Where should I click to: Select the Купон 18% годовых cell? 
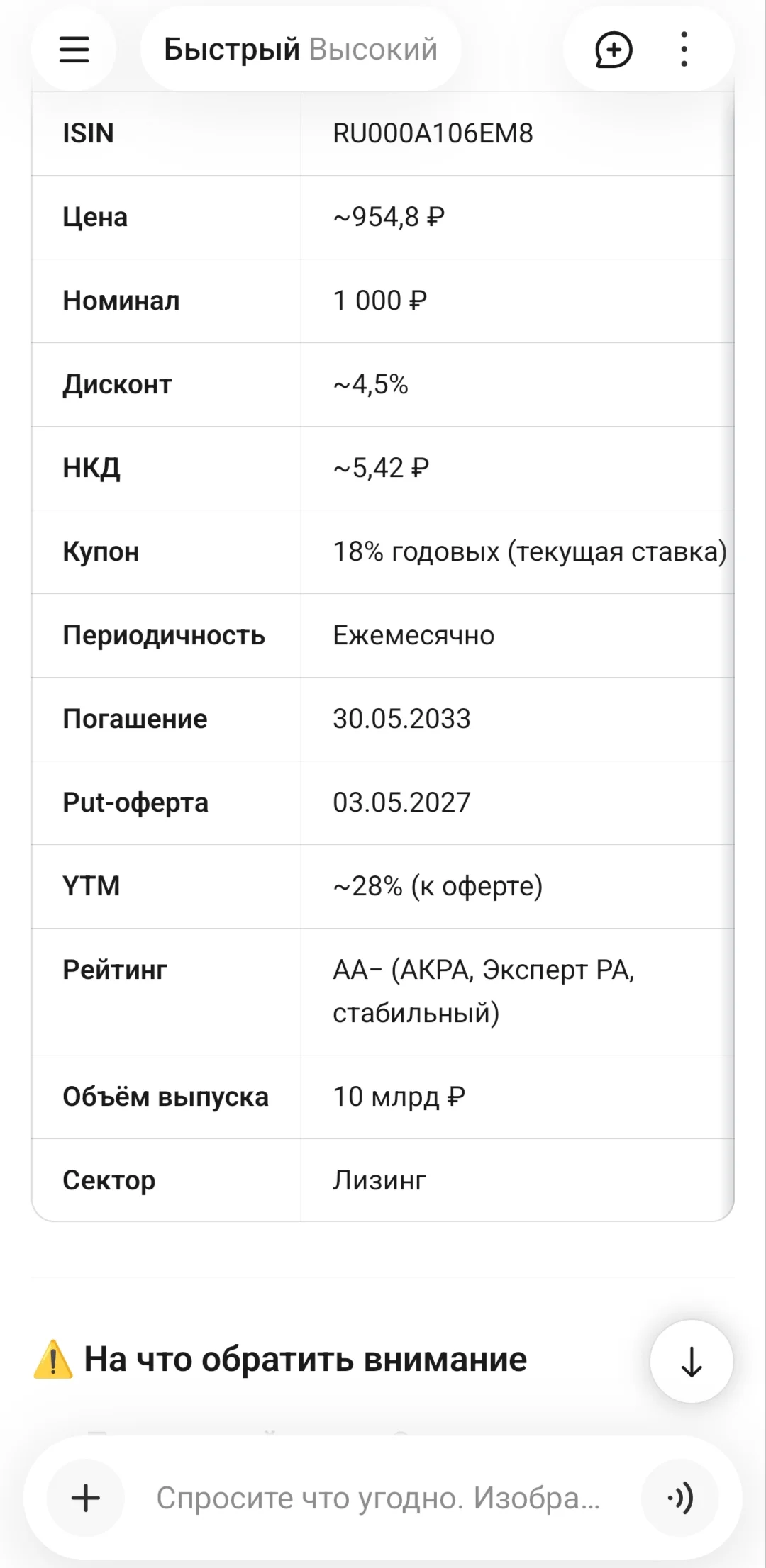(x=517, y=551)
